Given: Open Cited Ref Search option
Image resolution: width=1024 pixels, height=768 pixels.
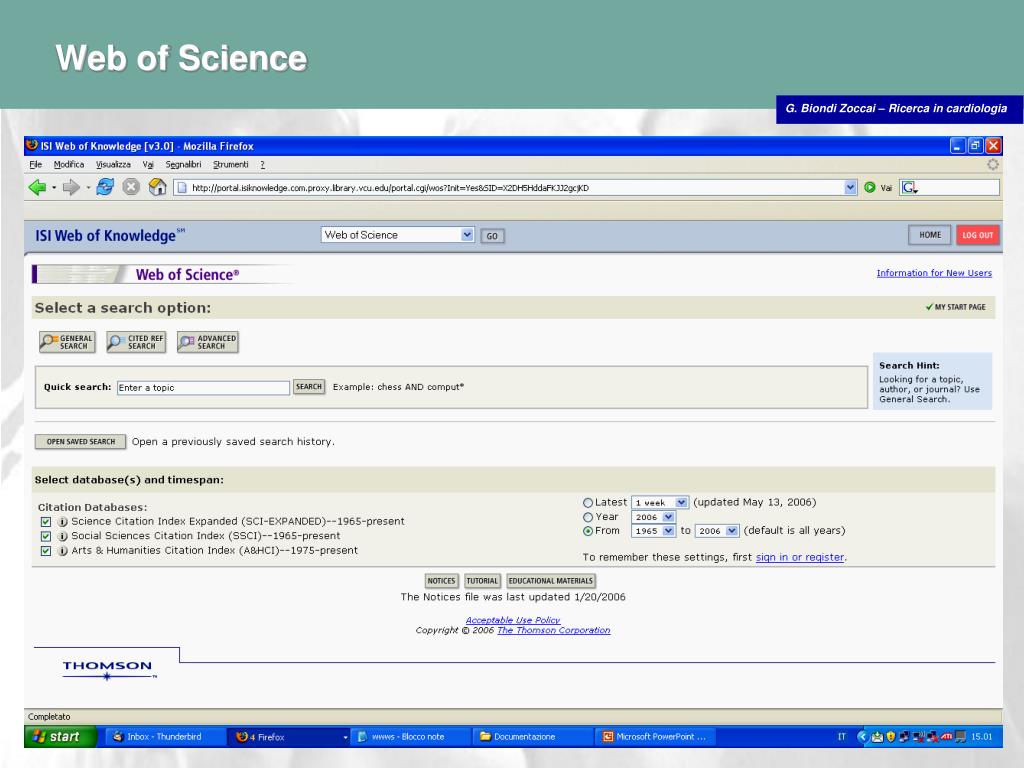Looking at the screenshot, I should click(136, 342).
